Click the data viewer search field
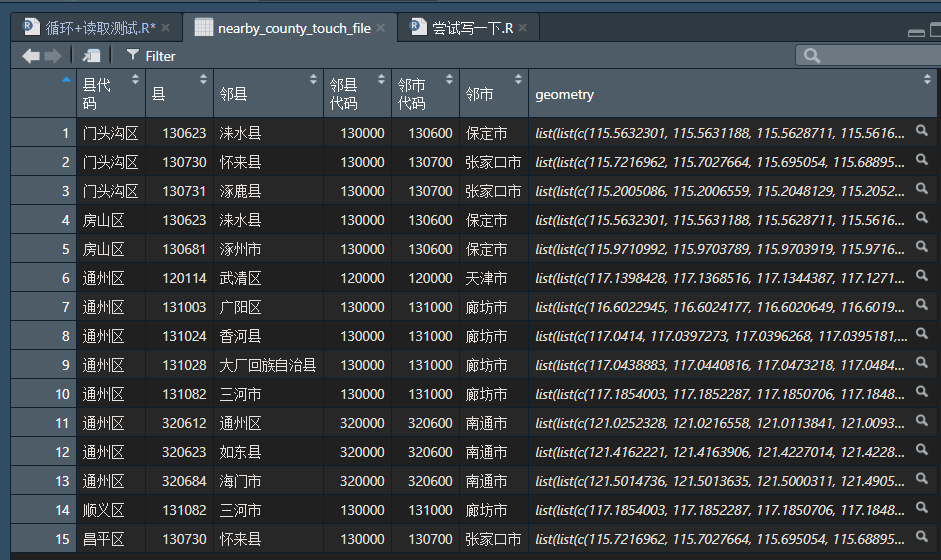 pos(870,56)
